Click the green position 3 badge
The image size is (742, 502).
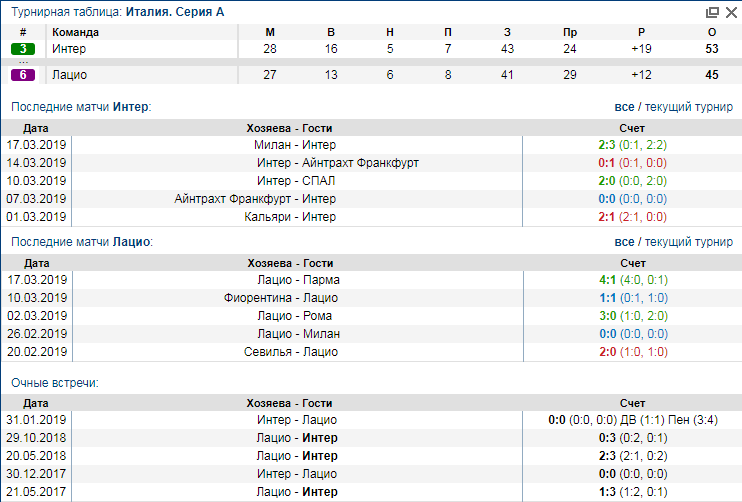pyautogui.click(x=23, y=48)
